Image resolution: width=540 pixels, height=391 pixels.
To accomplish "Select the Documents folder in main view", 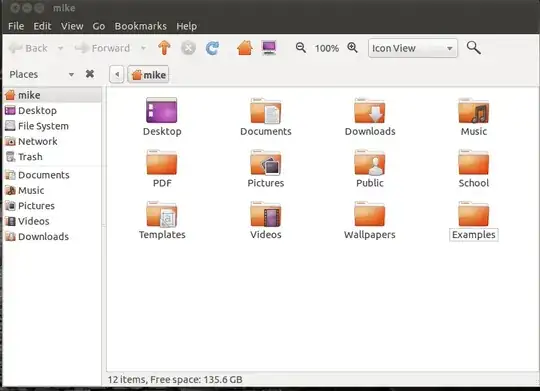I will pyautogui.click(x=266, y=117).
